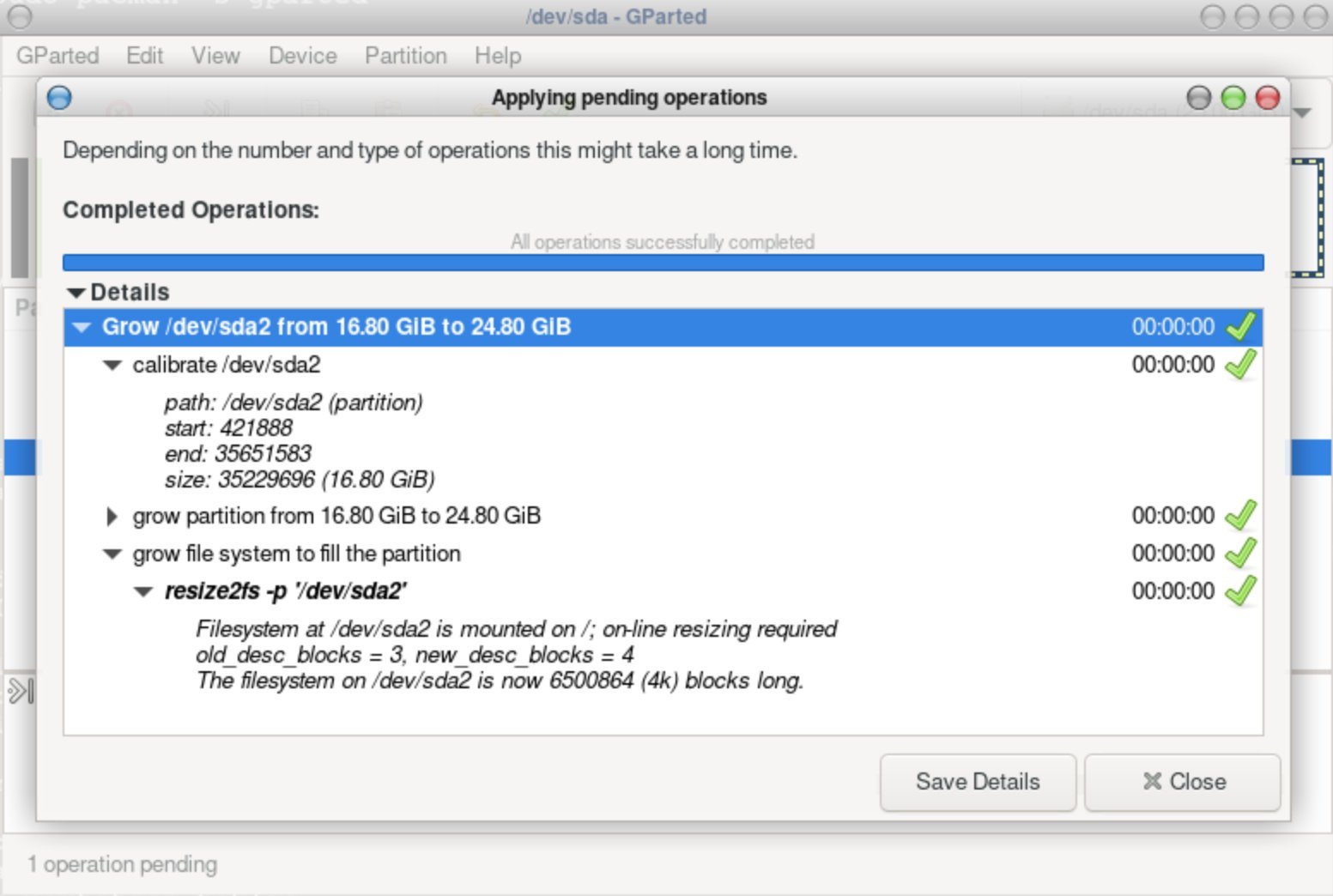The image size is (1333, 896).
Task: Click the blue dialog window menu icon
Action: point(59,98)
